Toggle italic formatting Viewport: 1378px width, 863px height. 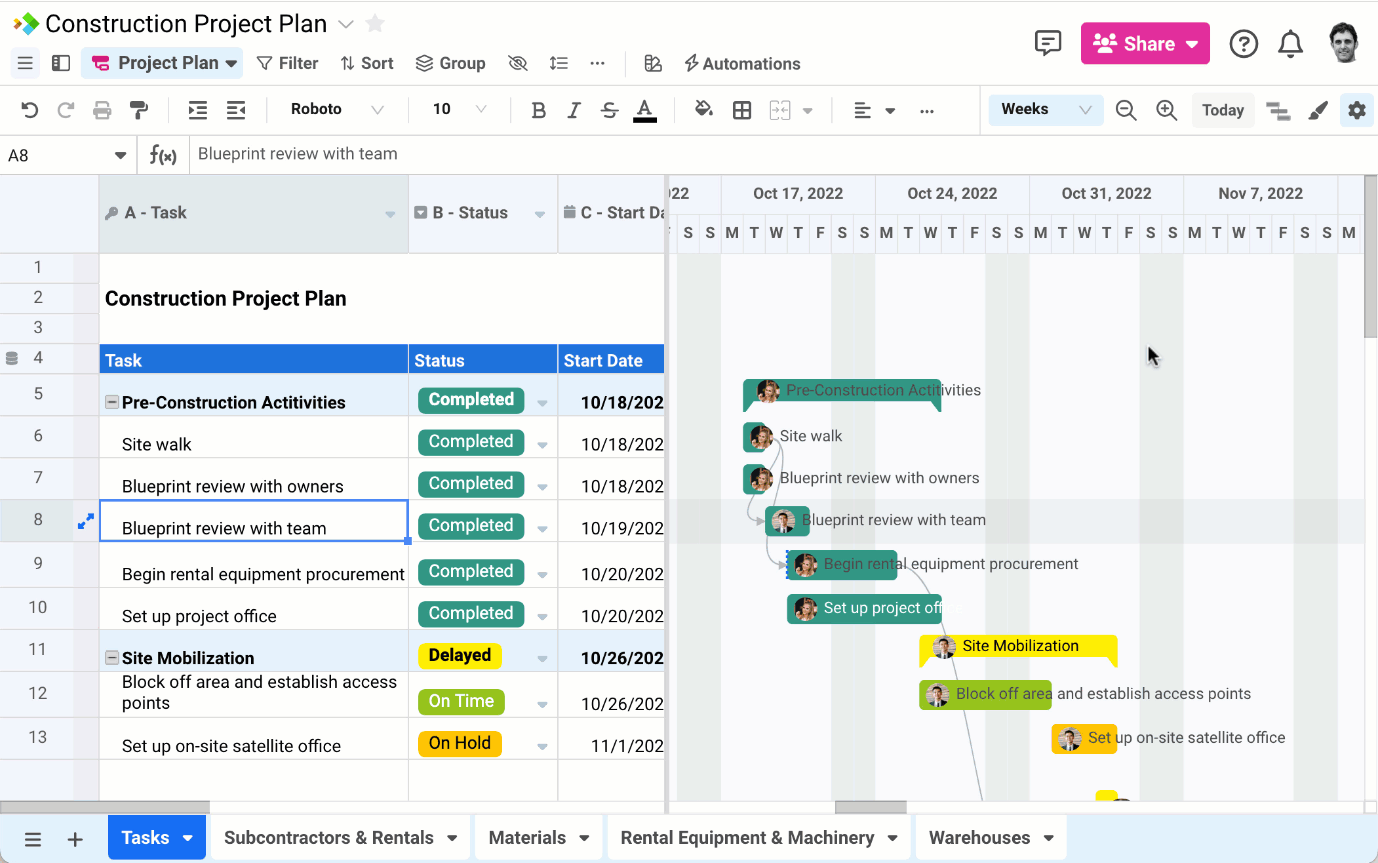point(573,110)
